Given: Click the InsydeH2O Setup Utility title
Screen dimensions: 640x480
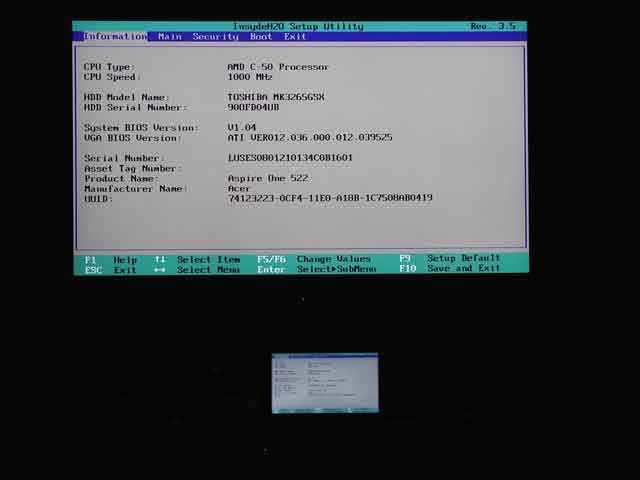Looking at the screenshot, I should pos(298,27).
